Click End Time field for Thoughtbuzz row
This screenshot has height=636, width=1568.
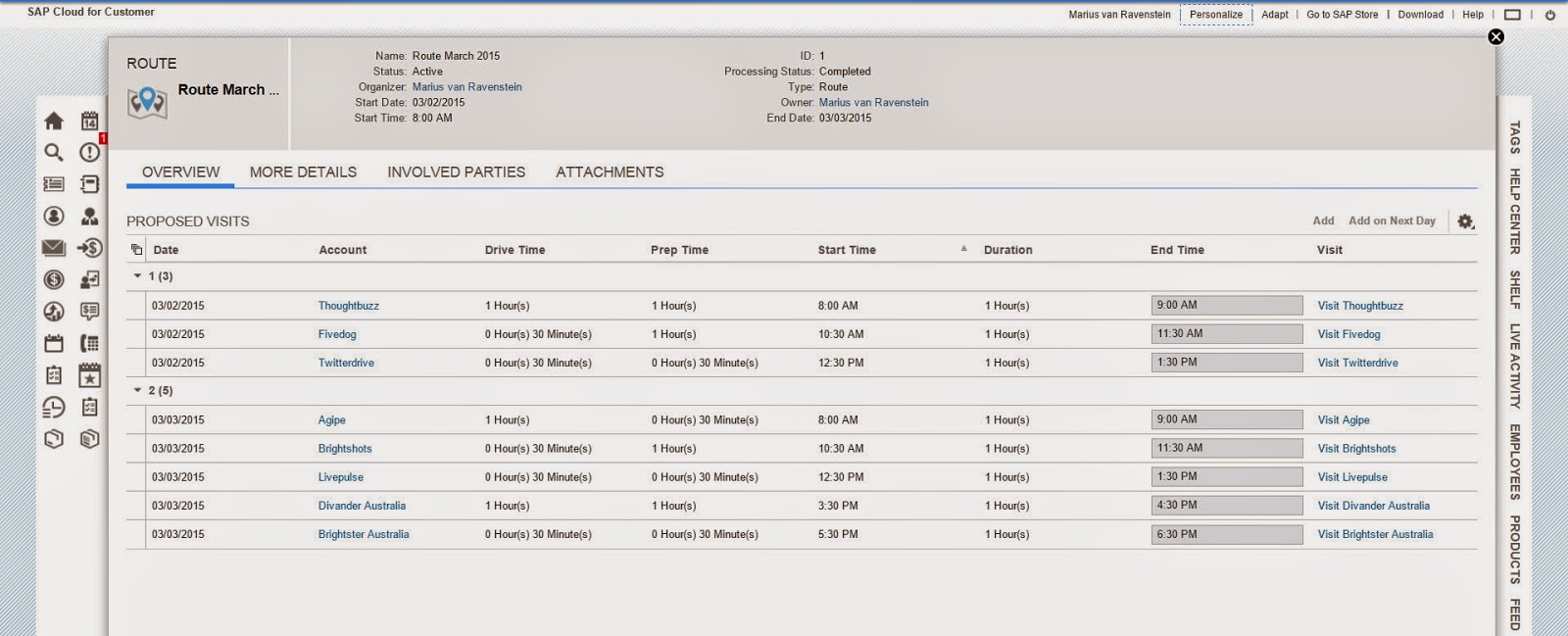pyautogui.click(x=1227, y=306)
